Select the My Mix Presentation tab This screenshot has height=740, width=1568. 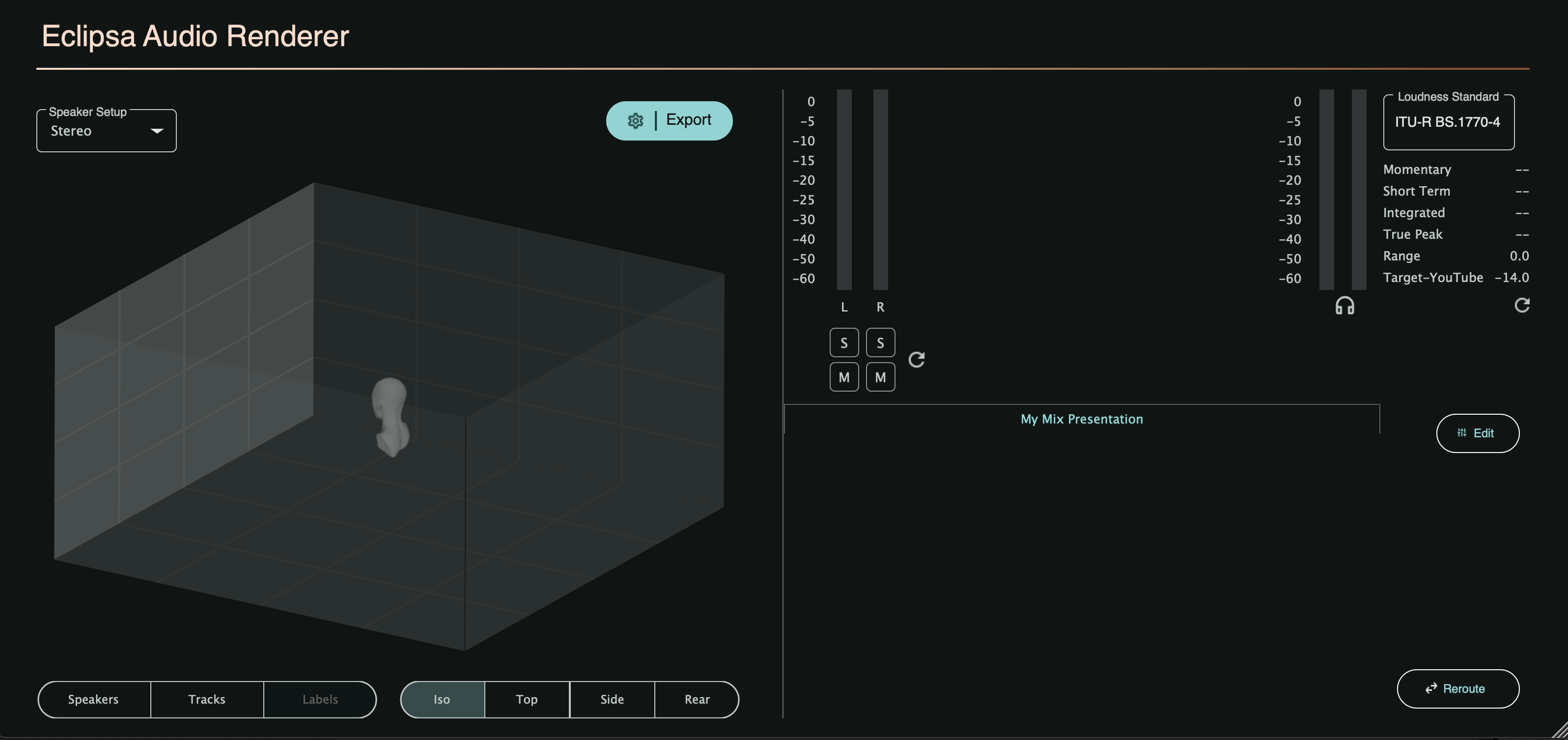click(x=1081, y=419)
